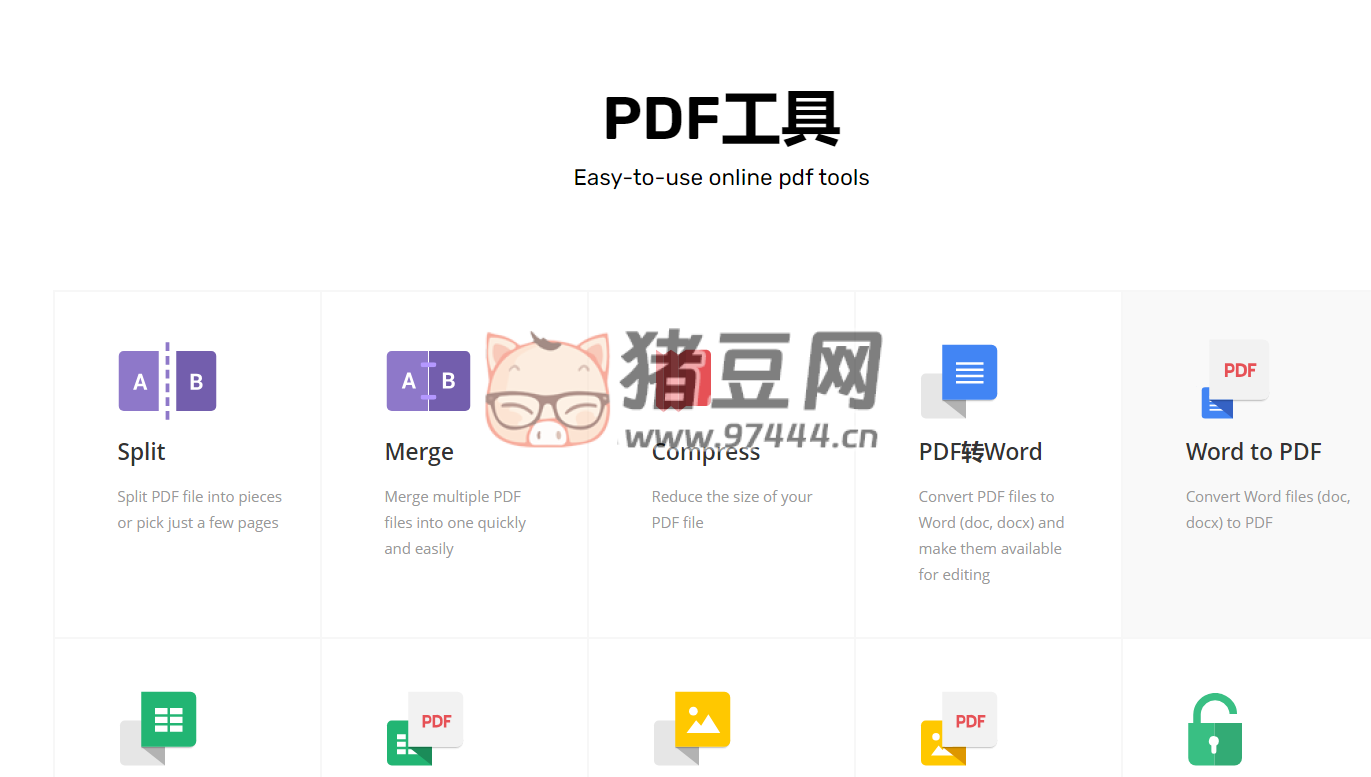Open the Merge tool via its title

point(419,451)
